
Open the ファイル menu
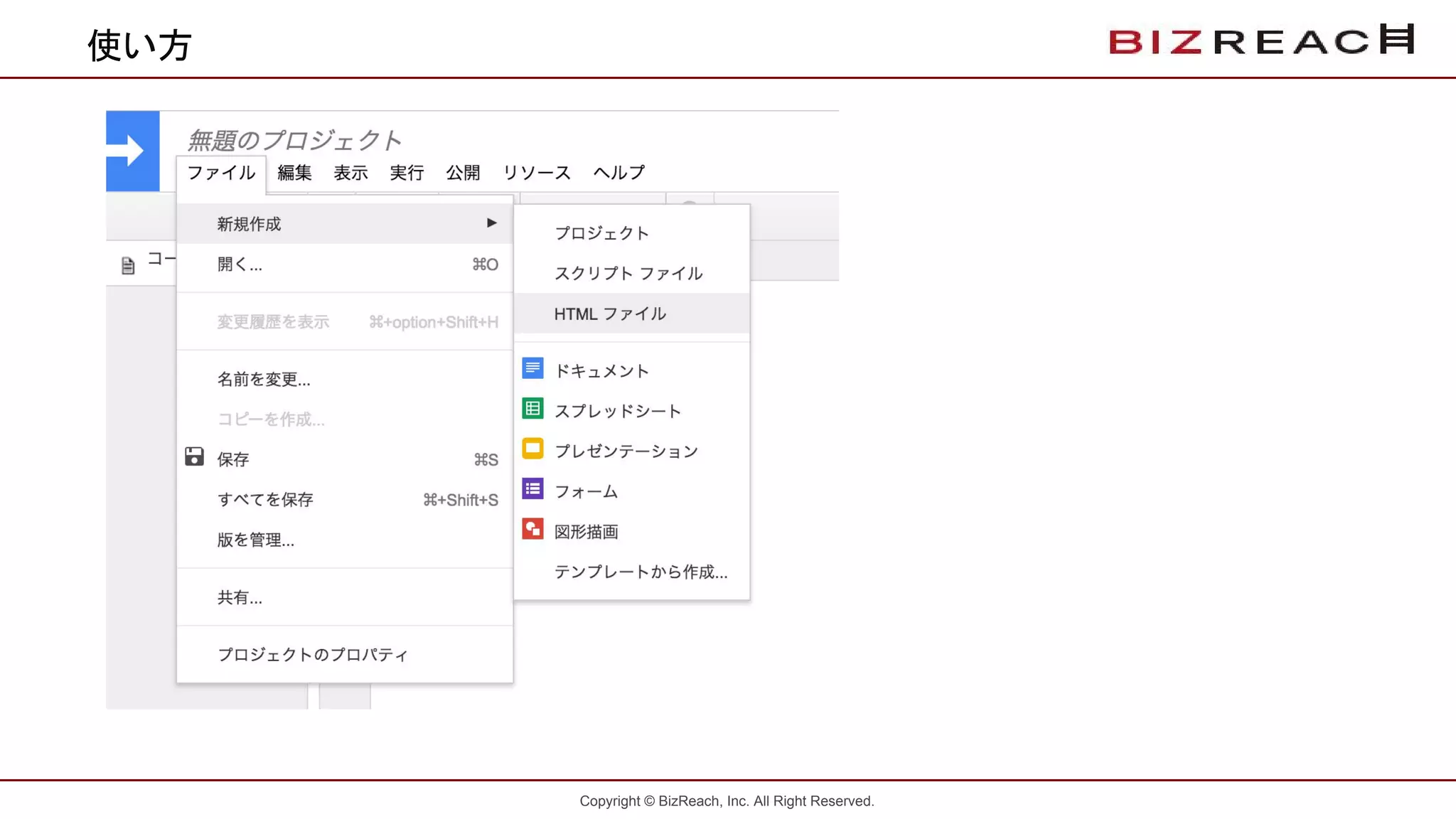(221, 173)
